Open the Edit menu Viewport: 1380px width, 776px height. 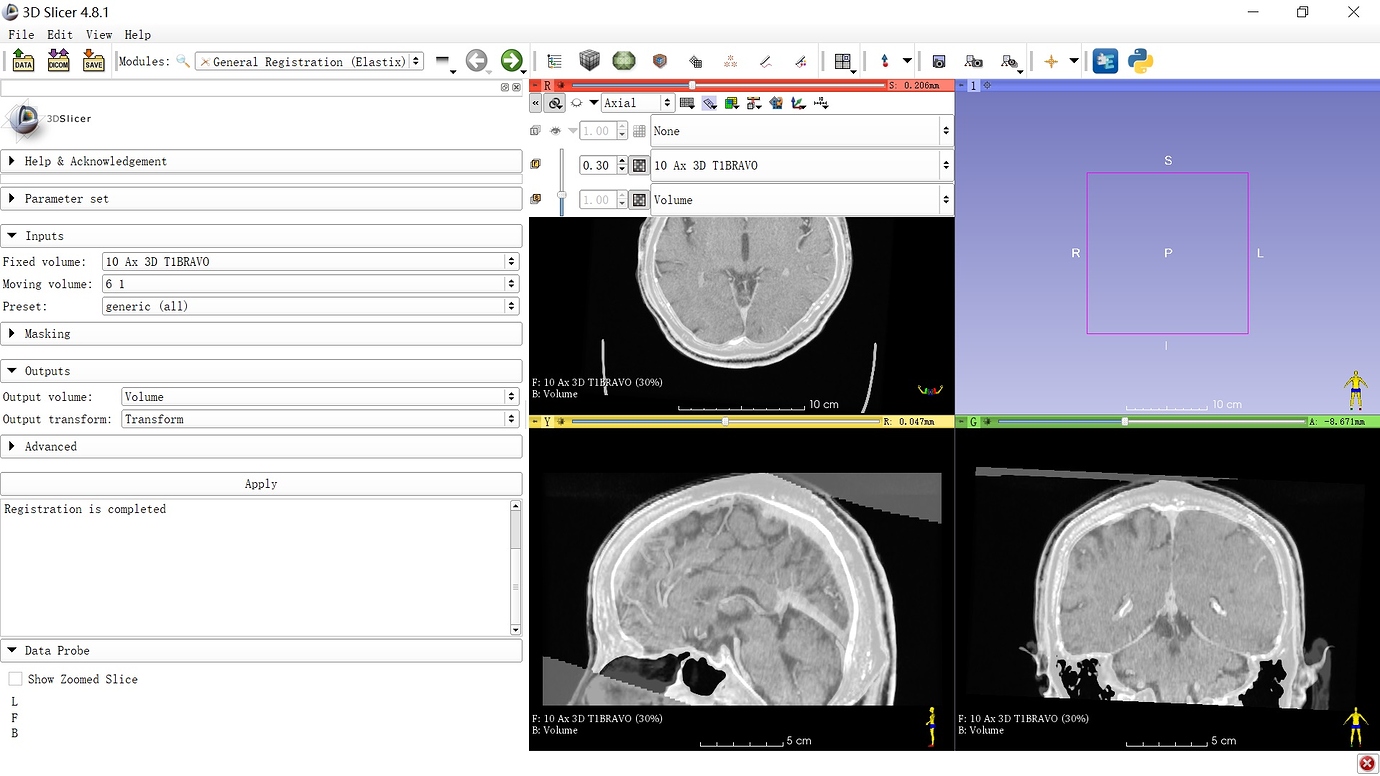coord(59,34)
